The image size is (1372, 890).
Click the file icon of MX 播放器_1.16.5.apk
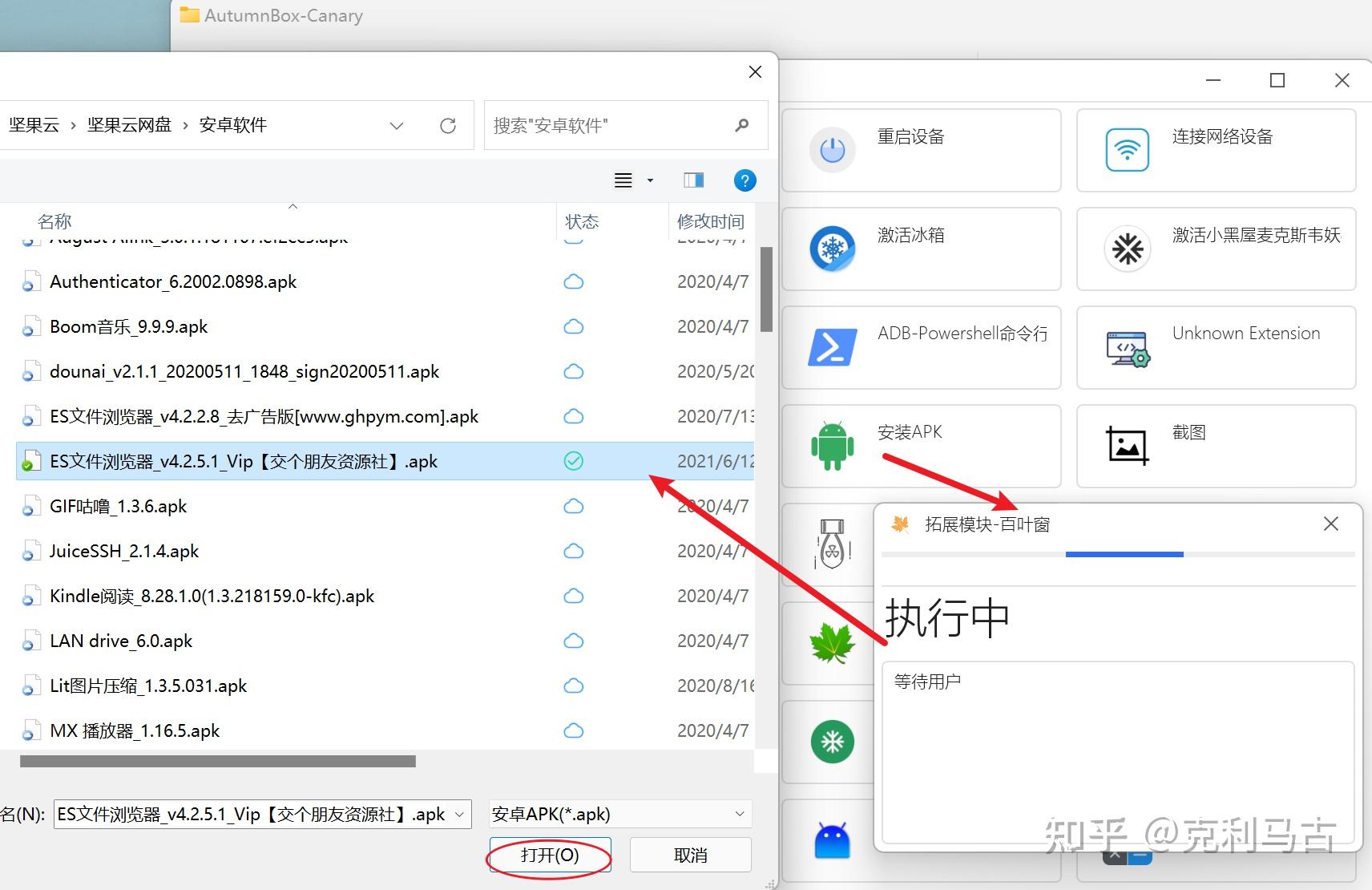[x=30, y=731]
